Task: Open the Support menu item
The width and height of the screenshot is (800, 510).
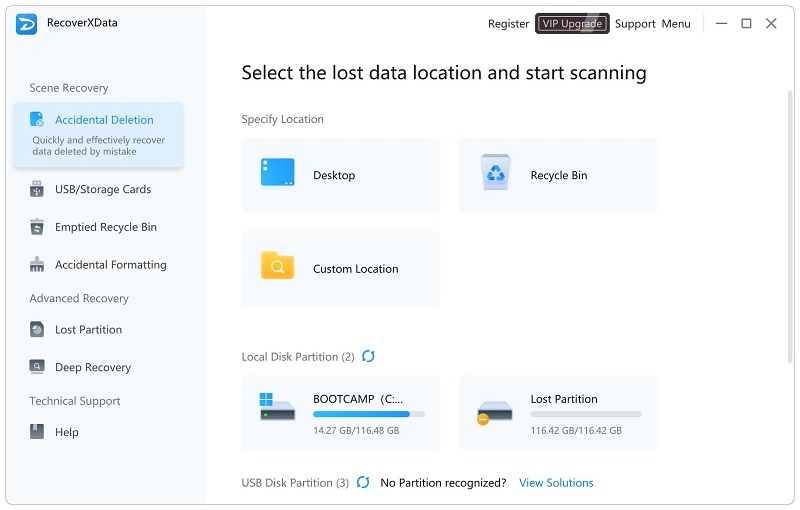Action: [635, 24]
